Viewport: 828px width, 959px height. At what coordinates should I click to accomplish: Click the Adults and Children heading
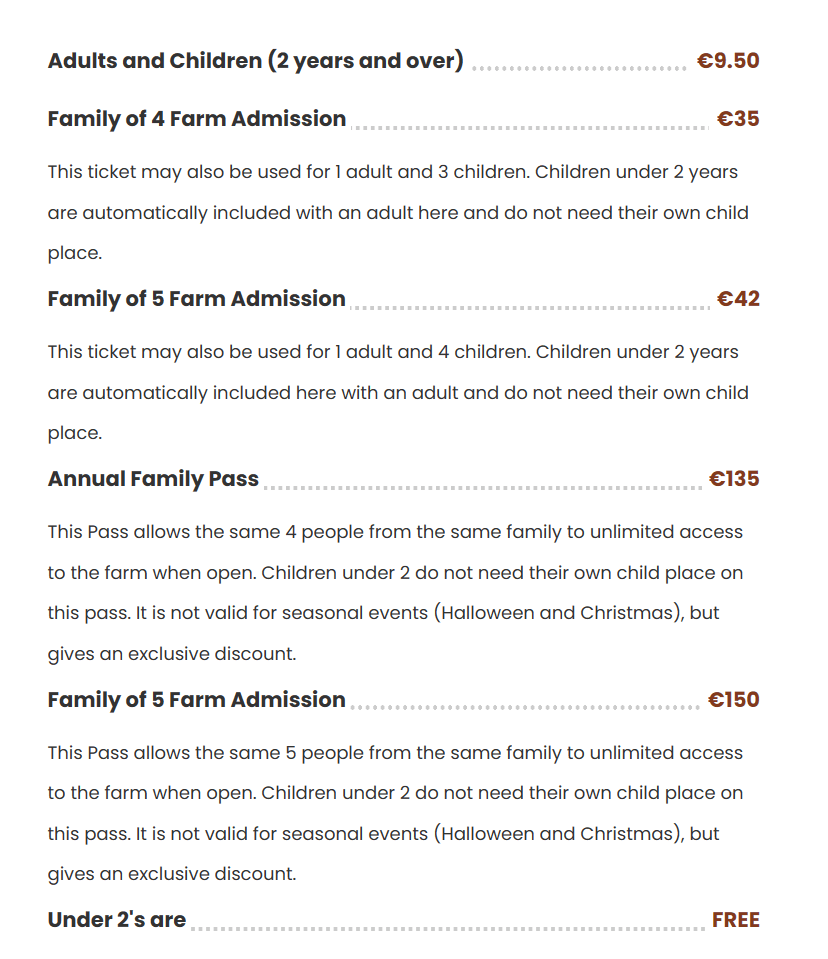(255, 61)
